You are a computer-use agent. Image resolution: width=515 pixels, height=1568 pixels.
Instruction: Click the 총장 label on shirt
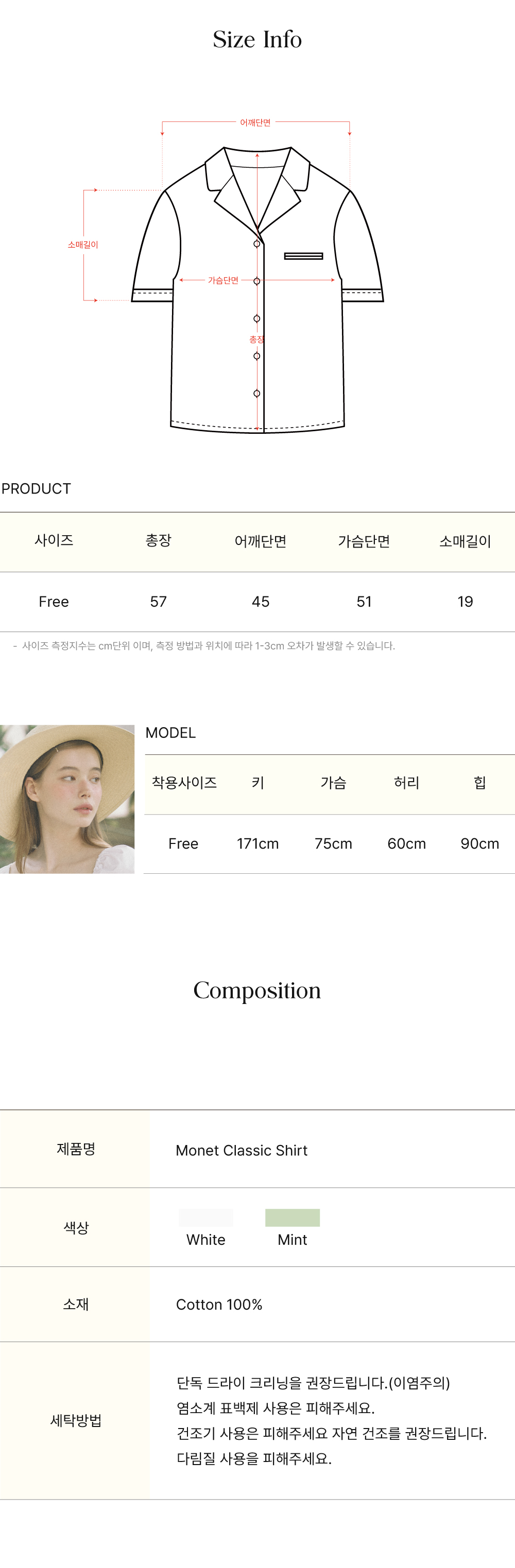click(256, 340)
